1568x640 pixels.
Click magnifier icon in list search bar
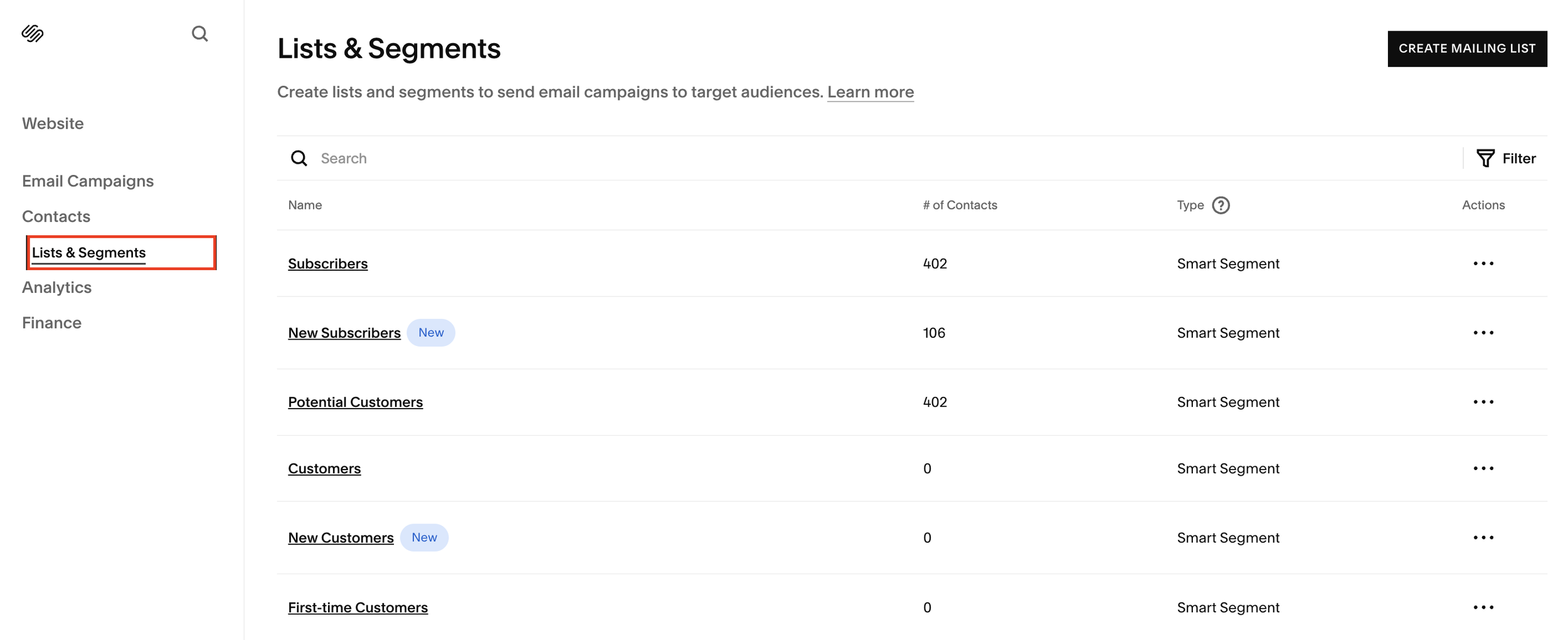(299, 159)
